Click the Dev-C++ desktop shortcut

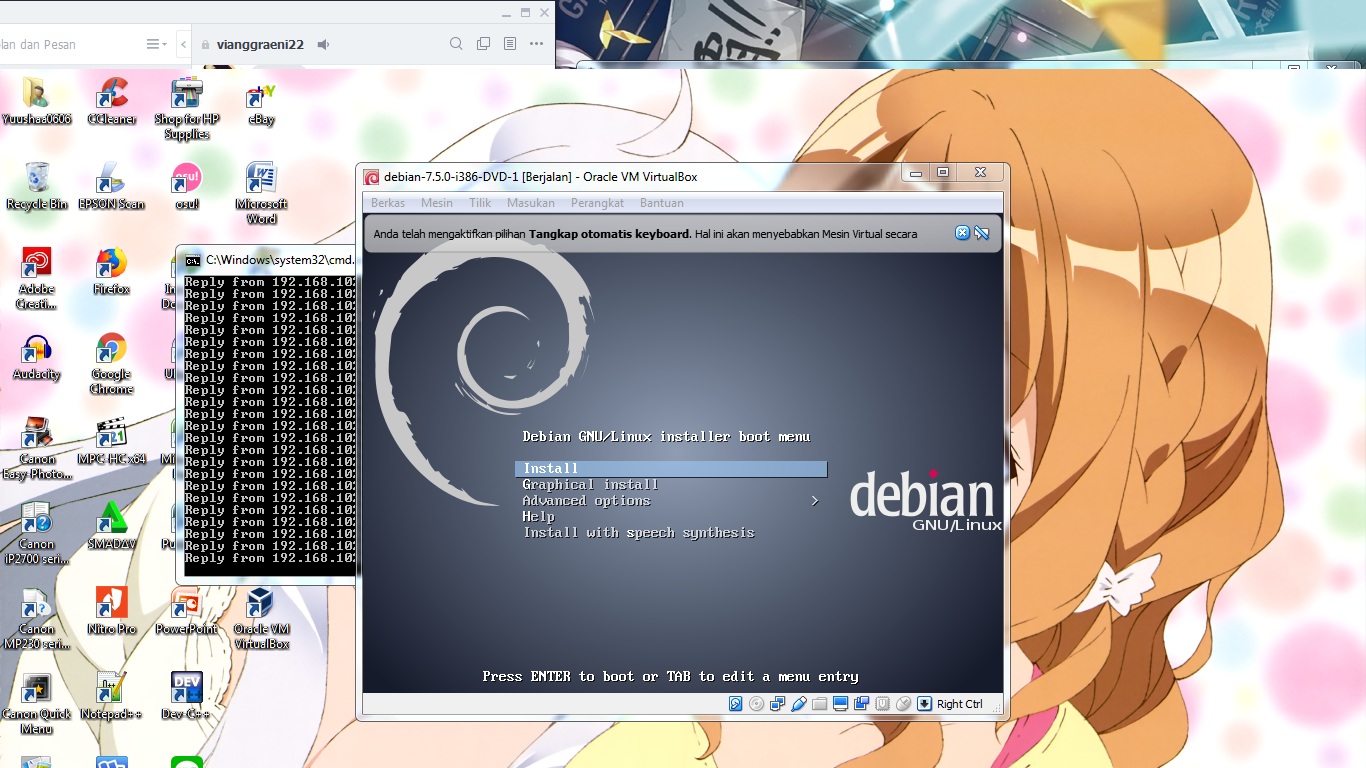pos(186,696)
